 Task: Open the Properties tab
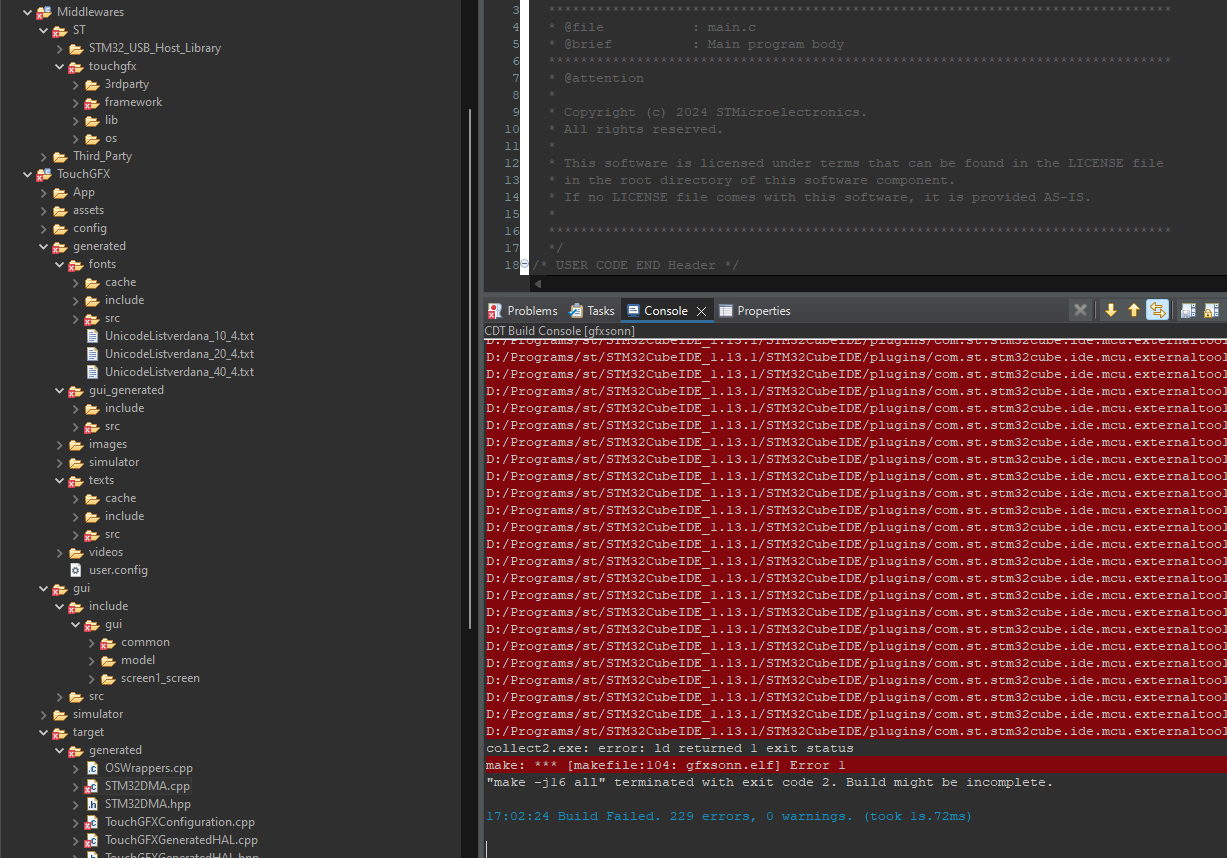click(x=755, y=311)
